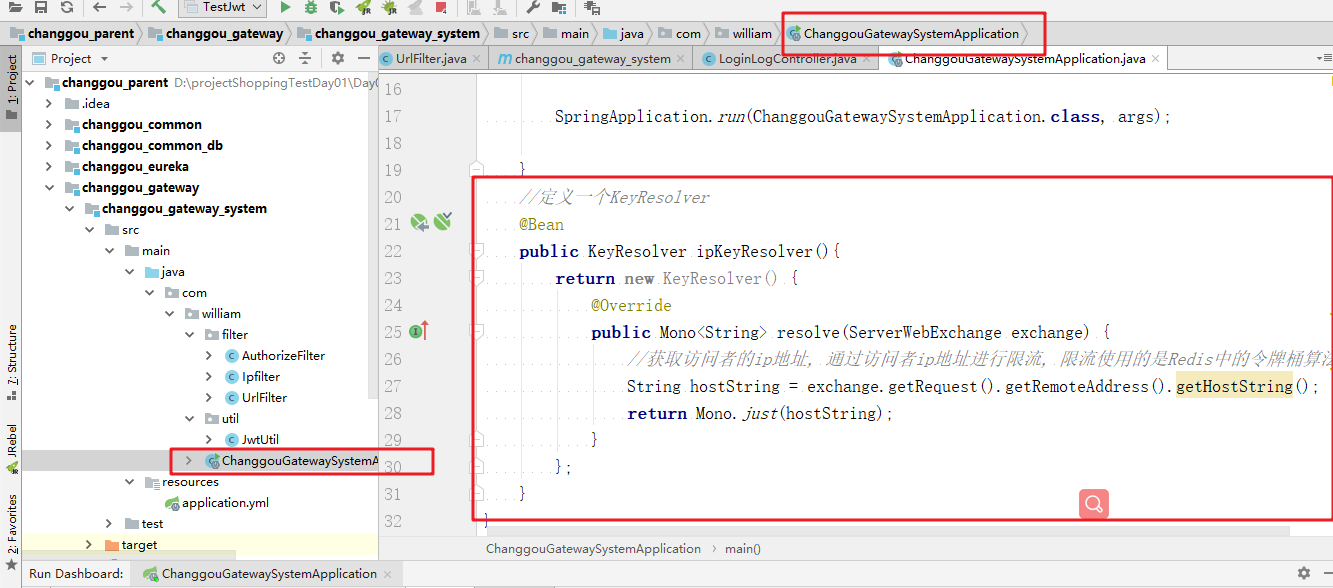This screenshot has width=1333, height=588.
Task: Toggle the 7: Structure tool window
Action: click(11, 360)
